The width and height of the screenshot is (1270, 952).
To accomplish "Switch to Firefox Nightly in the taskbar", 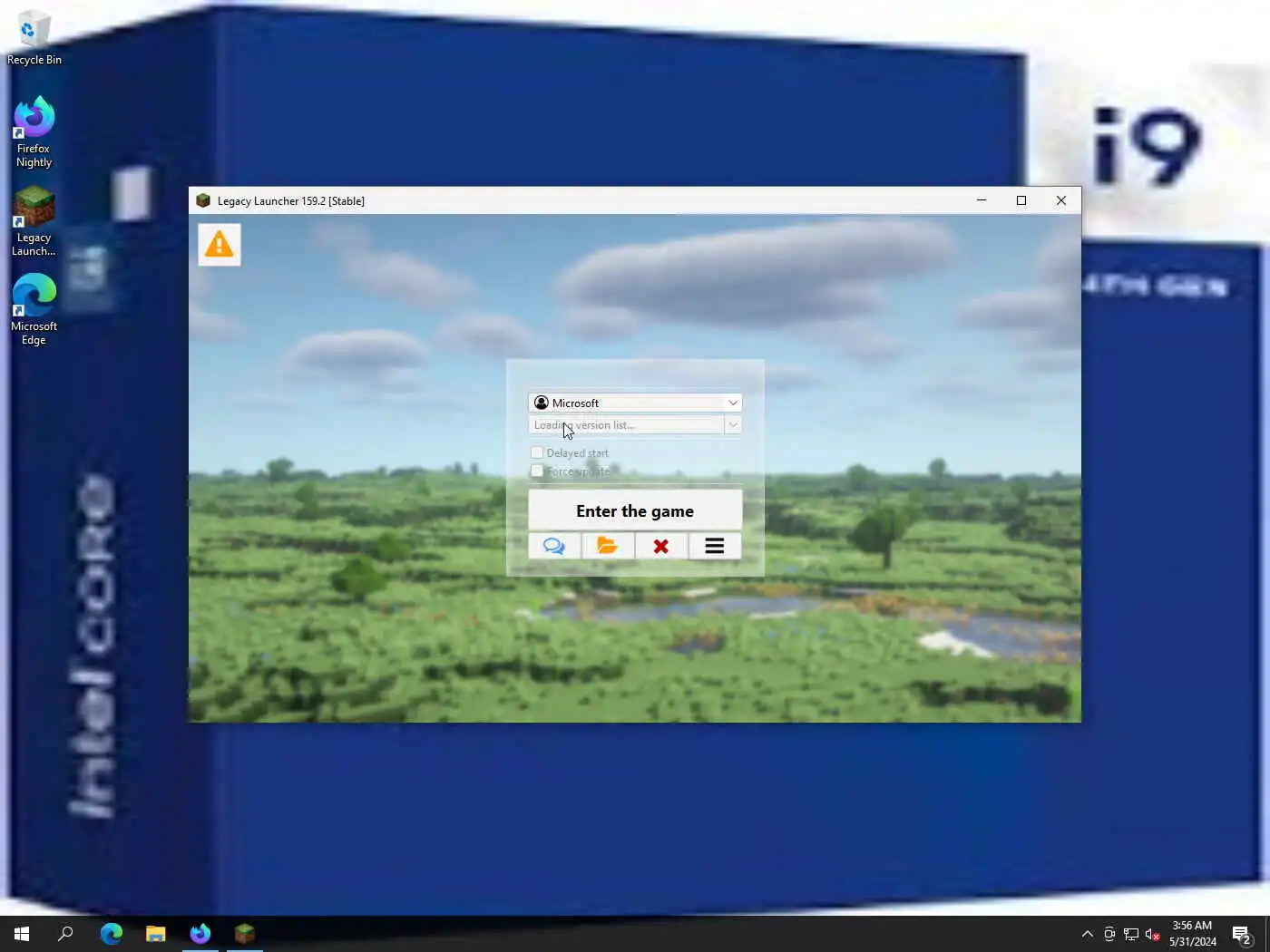I will (200, 933).
